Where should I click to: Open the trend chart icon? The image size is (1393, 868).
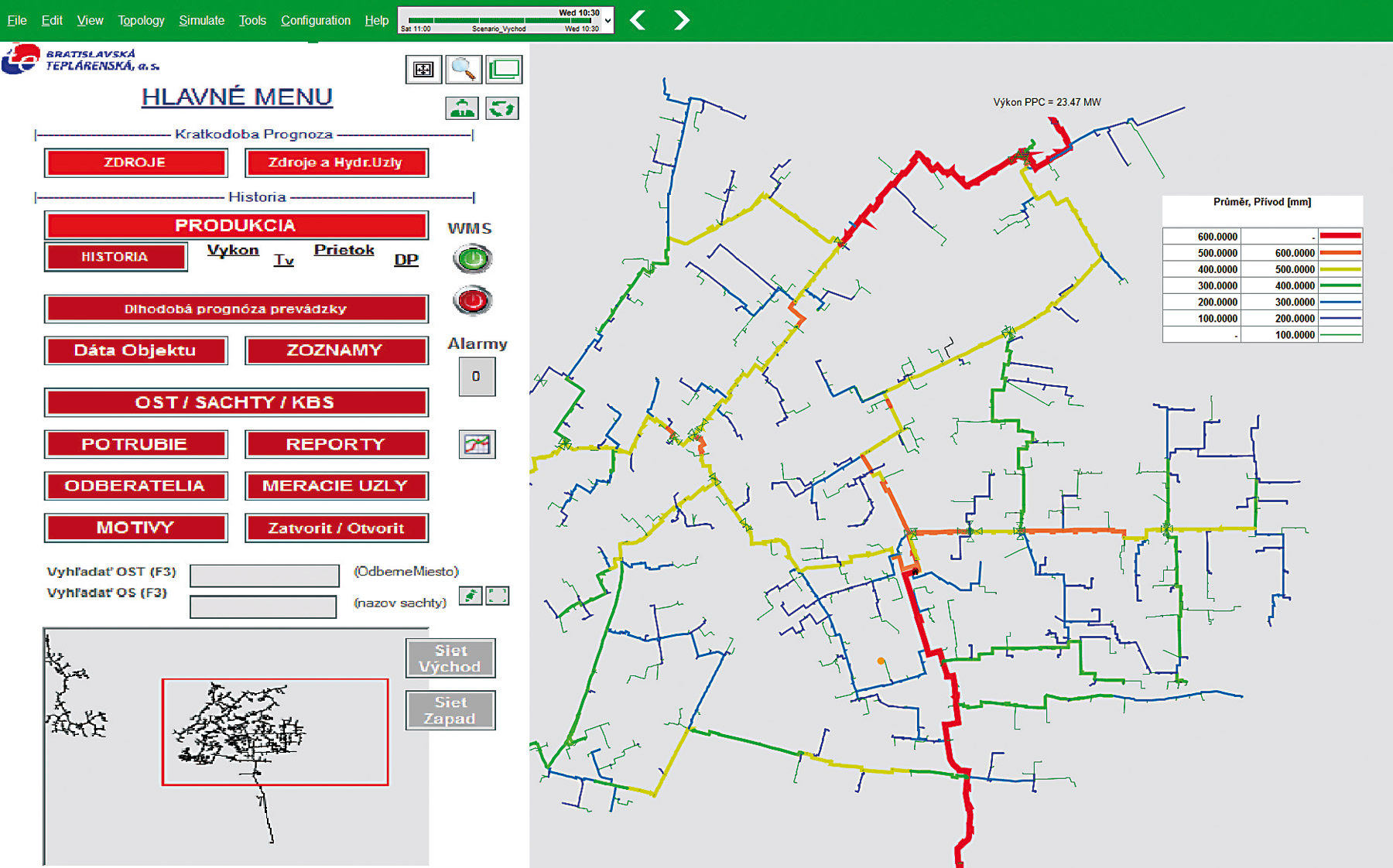tap(477, 444)
